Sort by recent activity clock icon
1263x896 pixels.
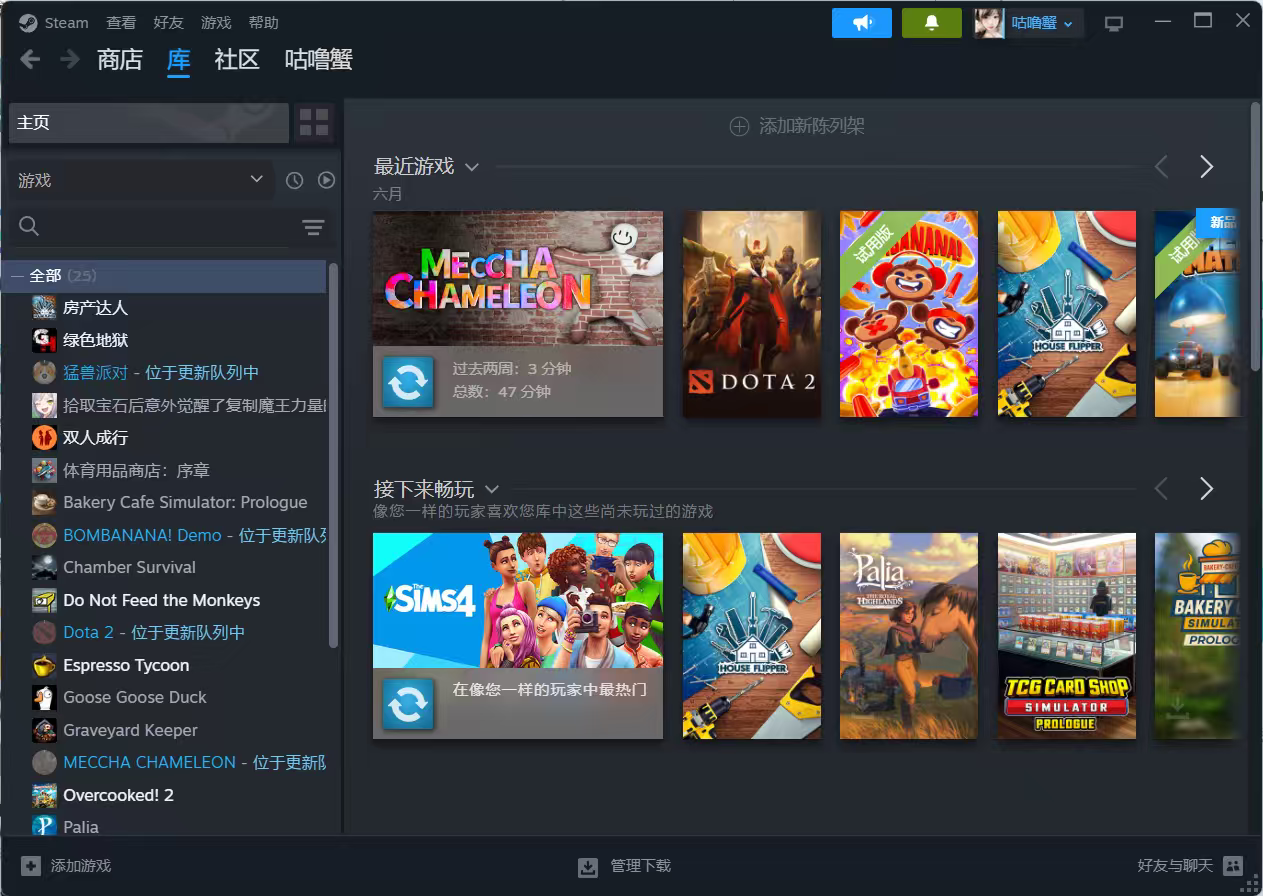tap(294, 180)
